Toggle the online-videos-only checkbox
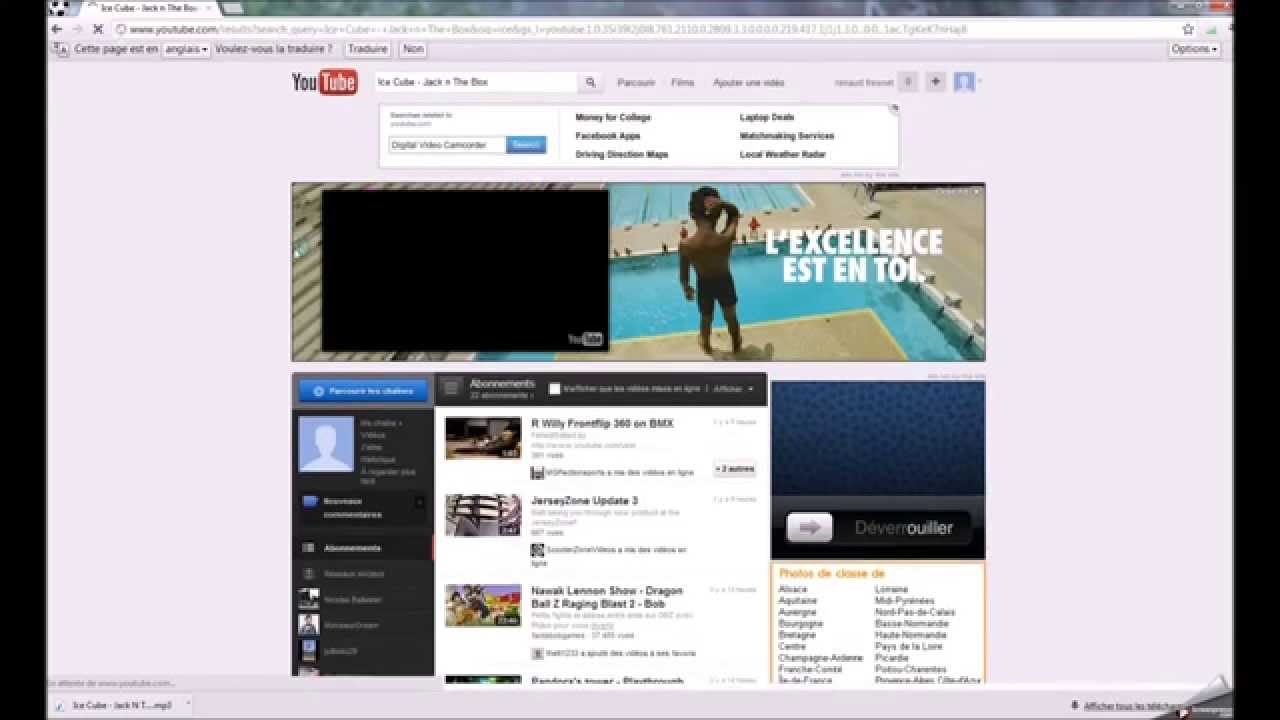This screenshot has width=1280, height=720. tap(555, 388)
